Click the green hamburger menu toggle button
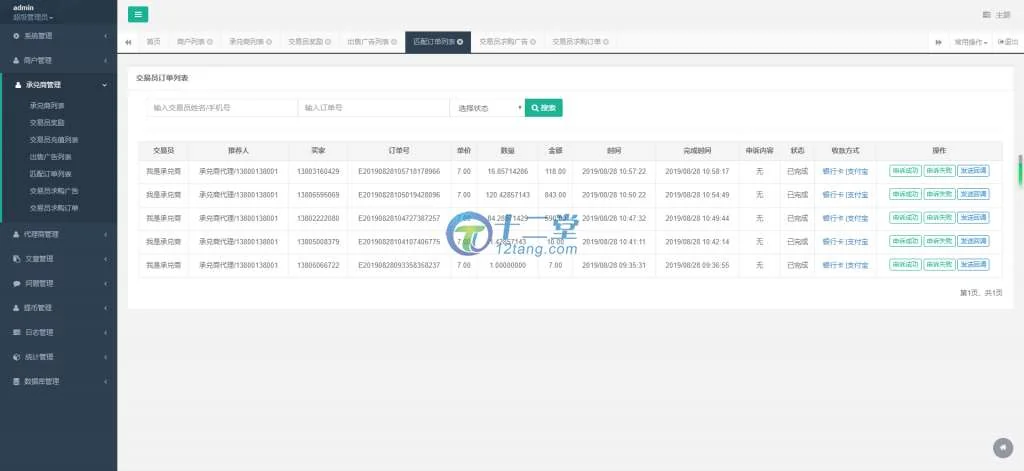This screenshot has height=471, width=1024. pos(138,14)
